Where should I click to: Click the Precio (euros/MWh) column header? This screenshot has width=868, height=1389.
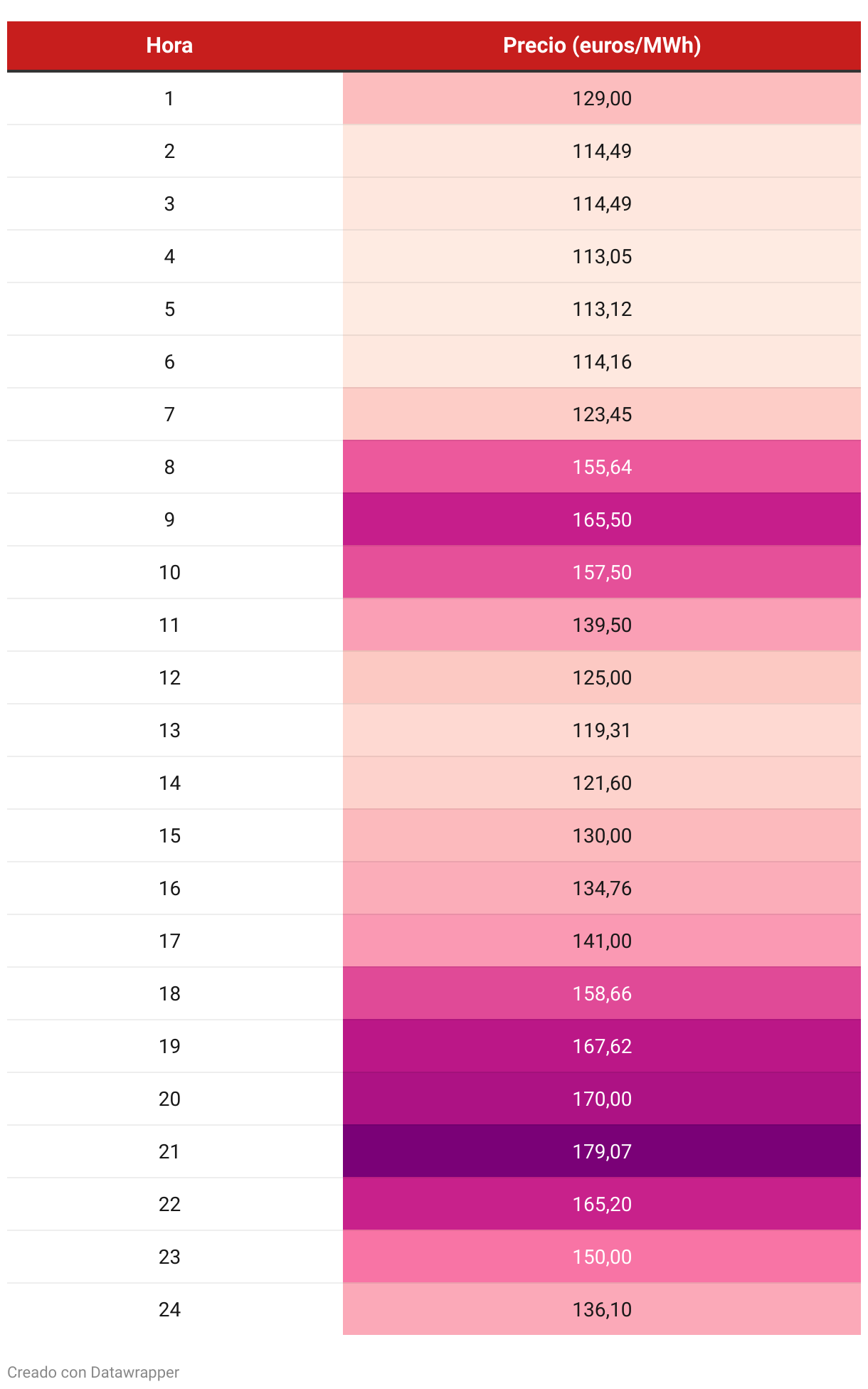(x=601, y=46)
